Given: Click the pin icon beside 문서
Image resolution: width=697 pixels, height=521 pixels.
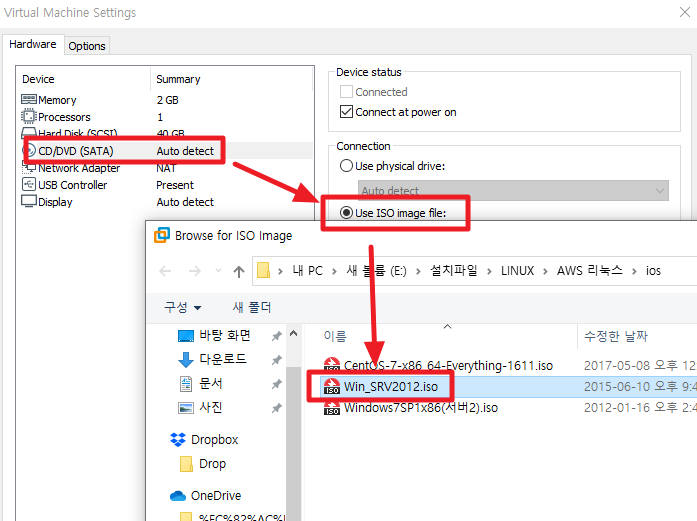Looking at the screenshot, I should 276,384.
